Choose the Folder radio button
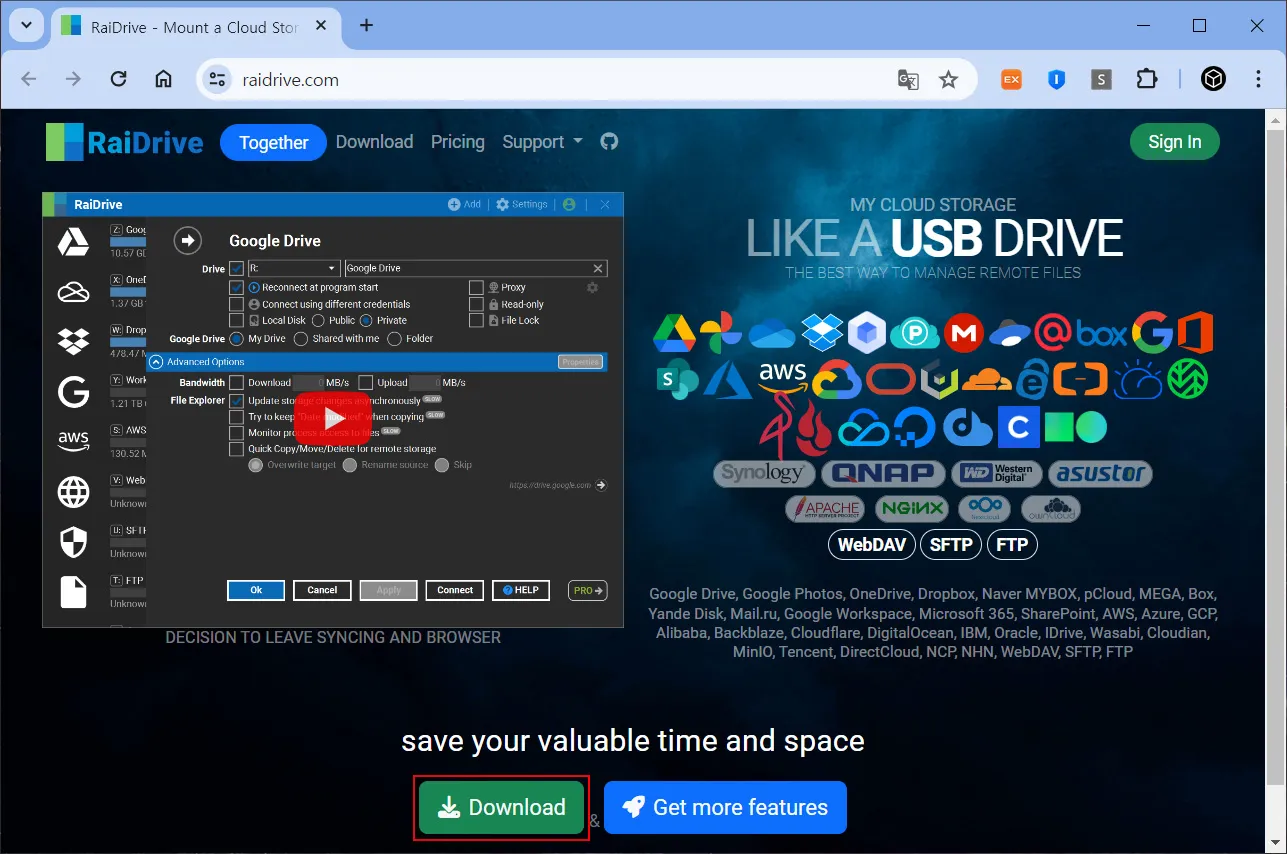Viewport: 1287px width, 854px height. (x=394, y=339)
